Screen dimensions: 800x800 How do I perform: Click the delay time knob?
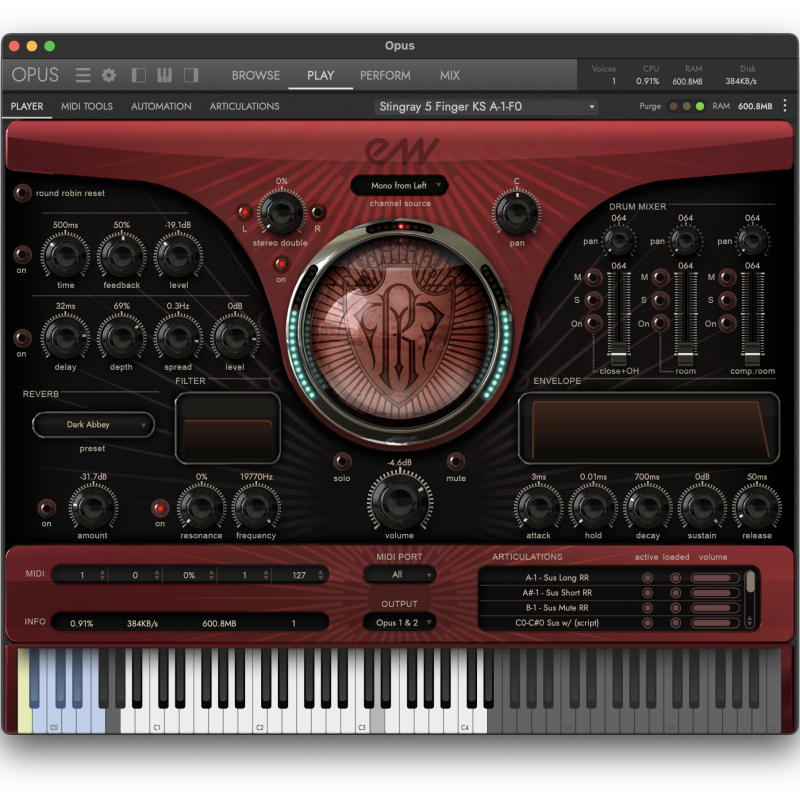pos(65,256)
